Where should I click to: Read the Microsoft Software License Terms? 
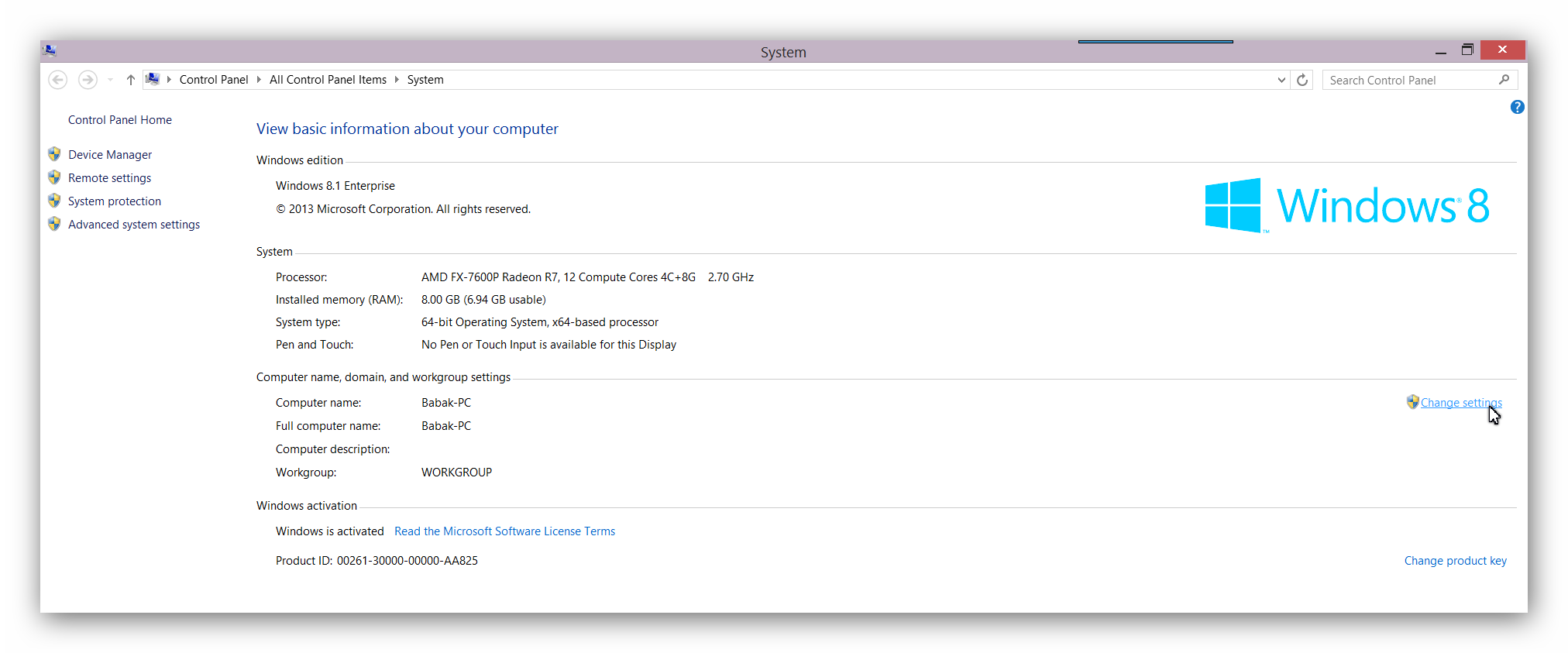(x=504, y=531)
